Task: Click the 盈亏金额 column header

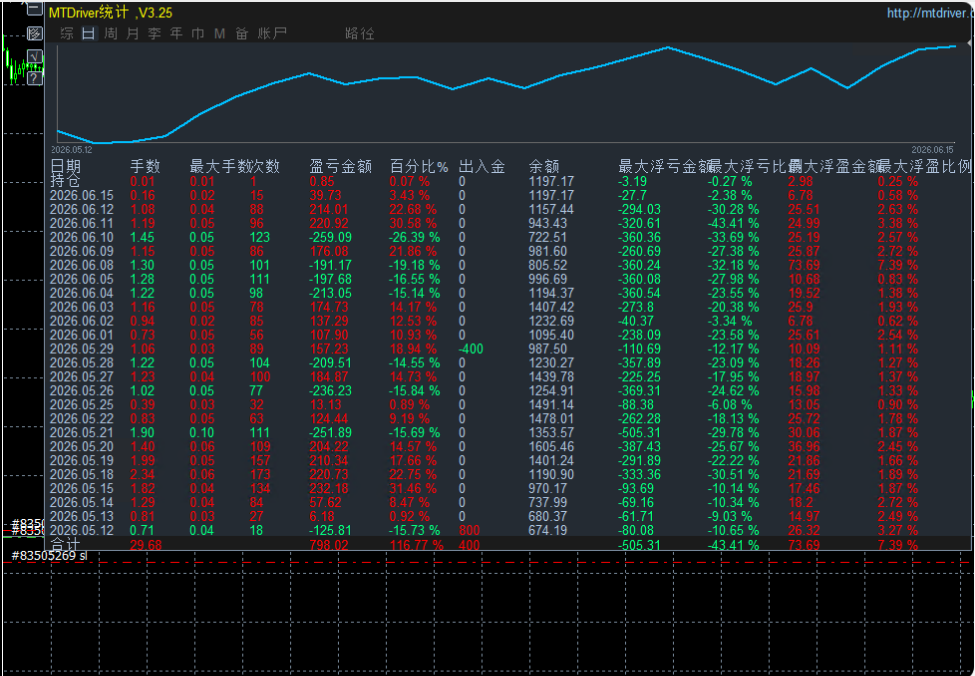Action: [341, 167]
